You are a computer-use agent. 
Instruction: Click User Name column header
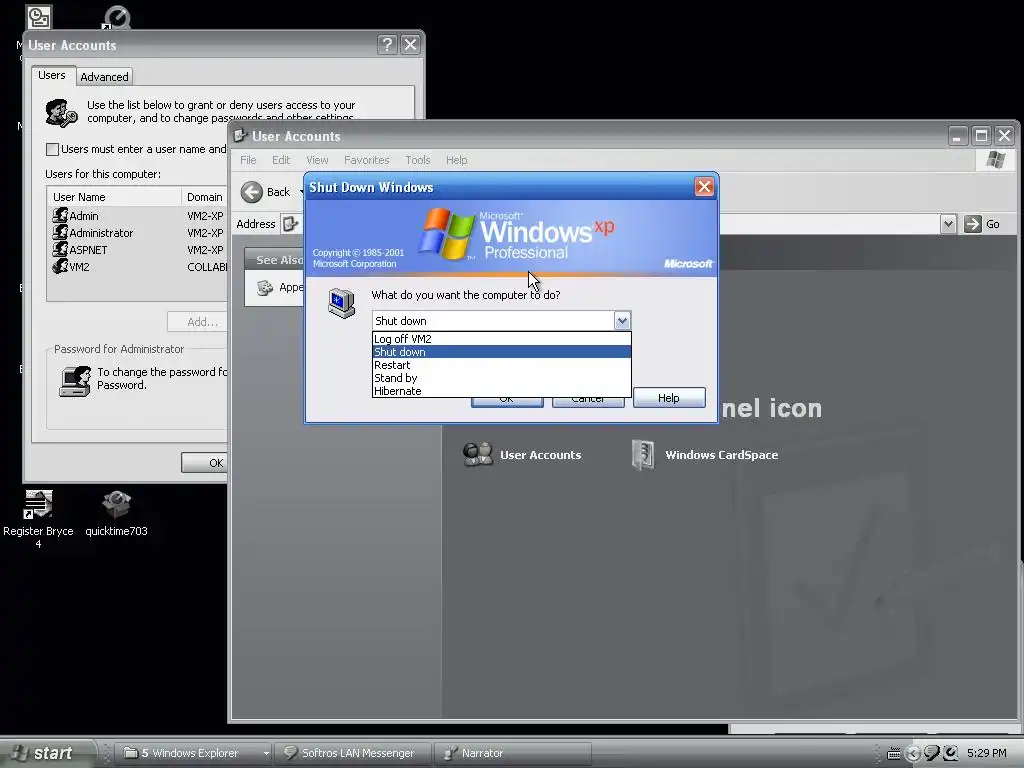point(114,197)
